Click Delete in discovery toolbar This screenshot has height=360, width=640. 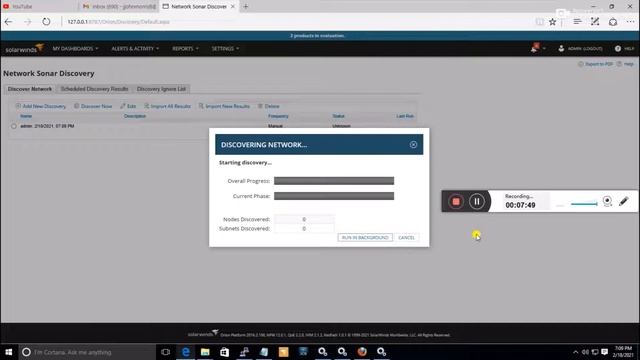click(269, 106)
